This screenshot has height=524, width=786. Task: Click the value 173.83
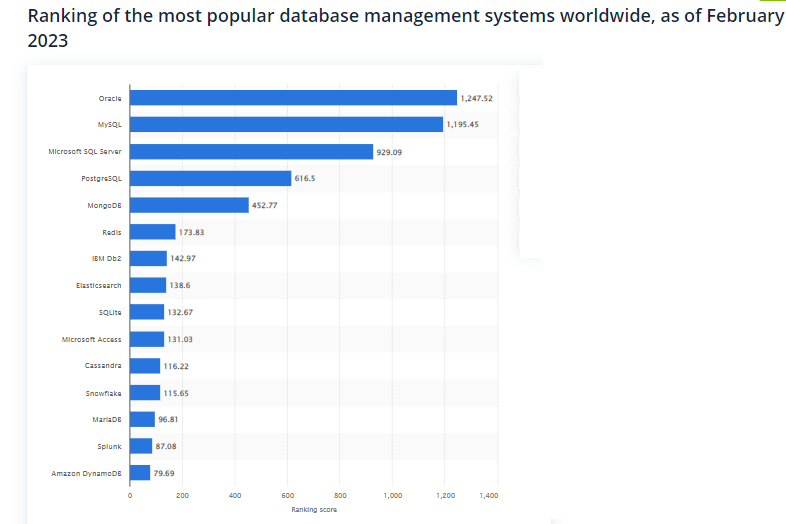point(191,232)
